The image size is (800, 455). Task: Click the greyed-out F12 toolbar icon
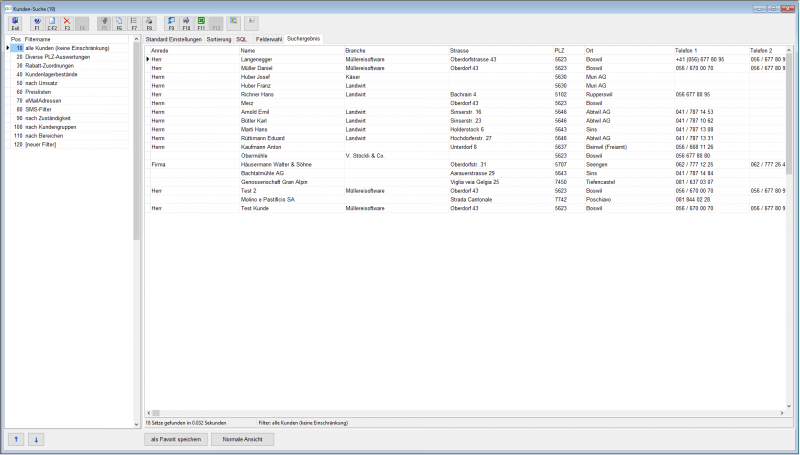tap(216, 23)
